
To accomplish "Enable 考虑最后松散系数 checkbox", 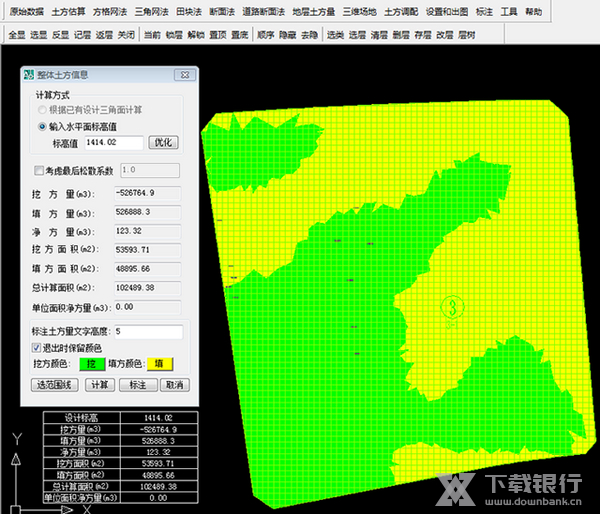I will pos(39,171).
